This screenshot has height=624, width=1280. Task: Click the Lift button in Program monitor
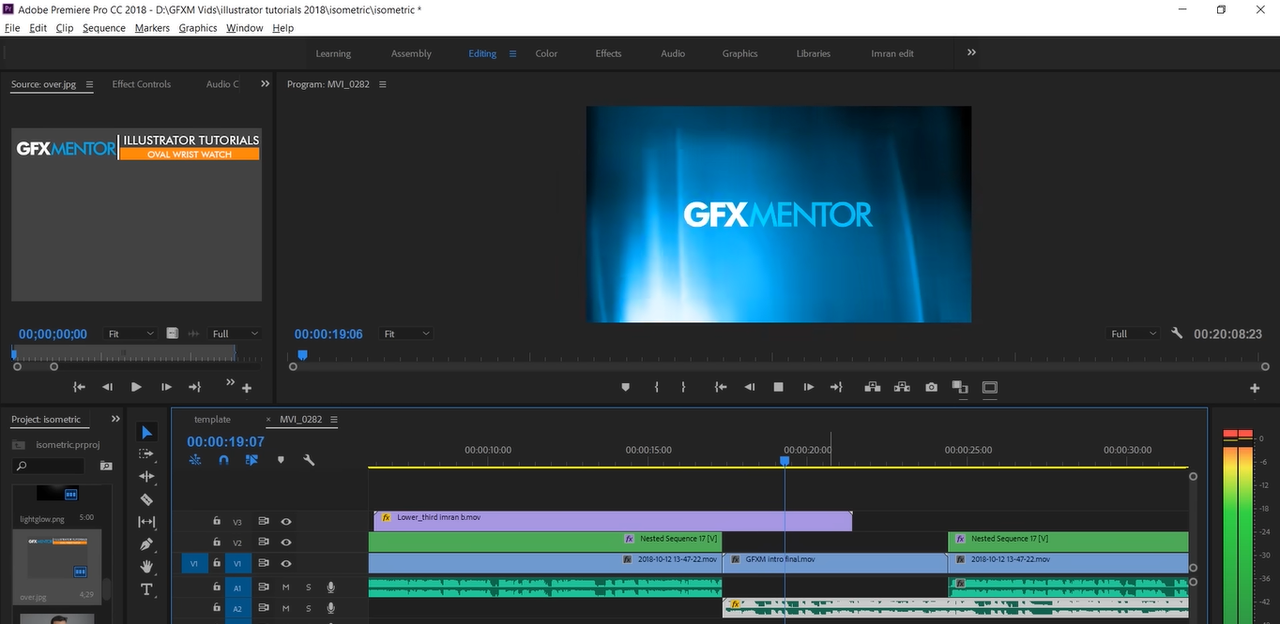point(872,387)
